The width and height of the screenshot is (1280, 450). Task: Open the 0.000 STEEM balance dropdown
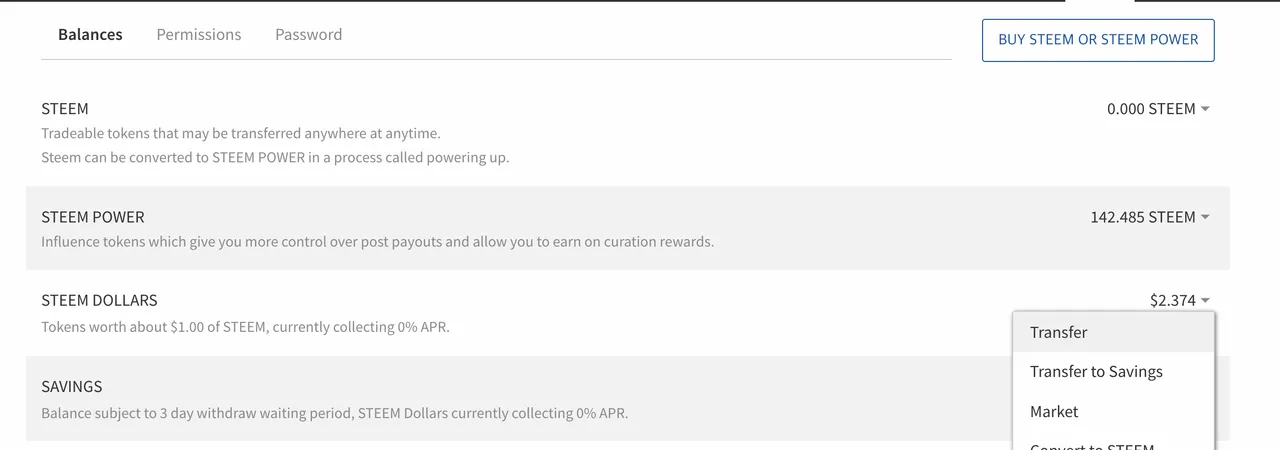coord(1158,109)
